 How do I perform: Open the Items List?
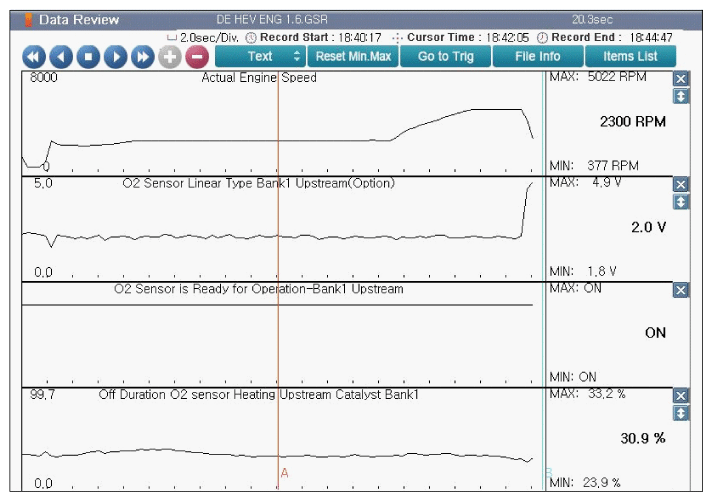[x=630, y=56]
